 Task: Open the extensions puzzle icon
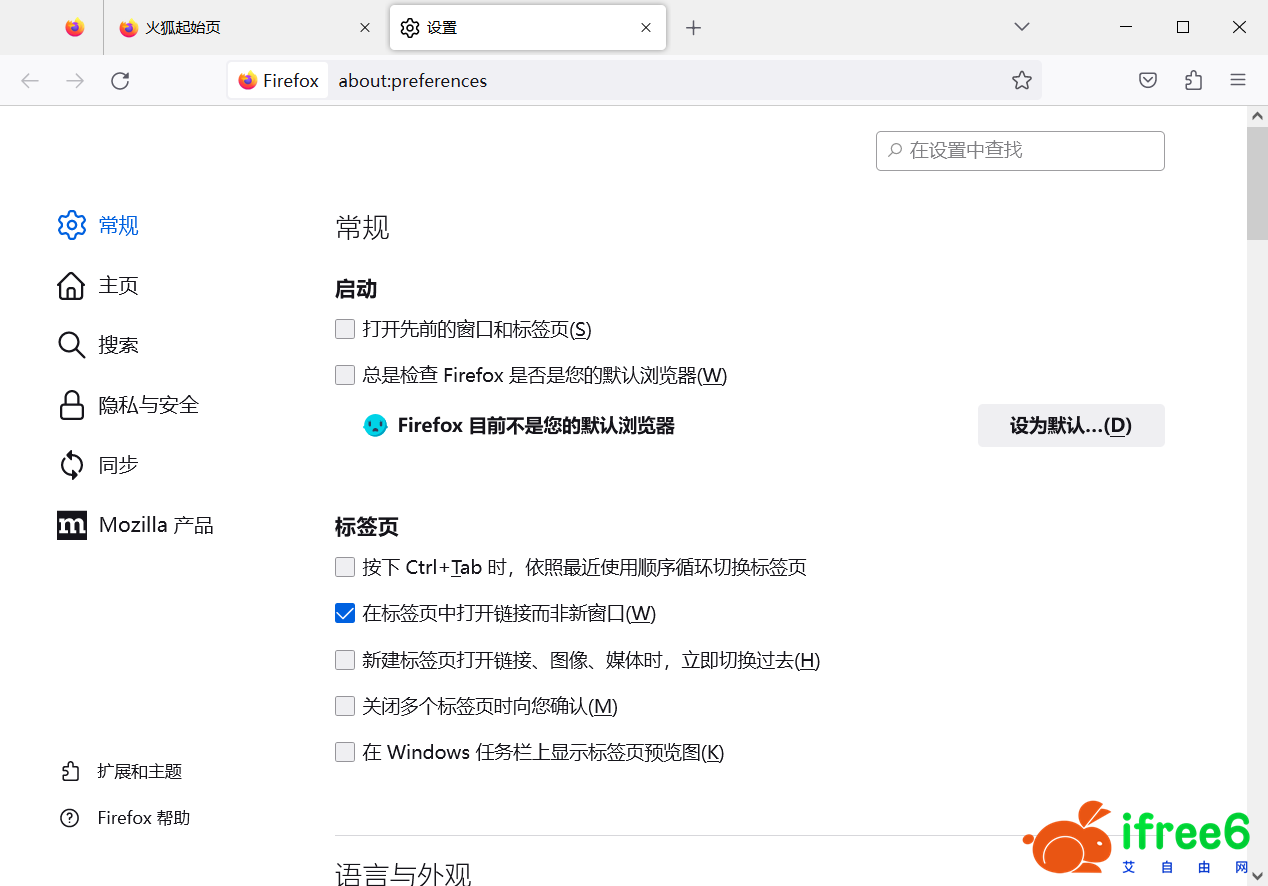click(x=1193, y=81)
